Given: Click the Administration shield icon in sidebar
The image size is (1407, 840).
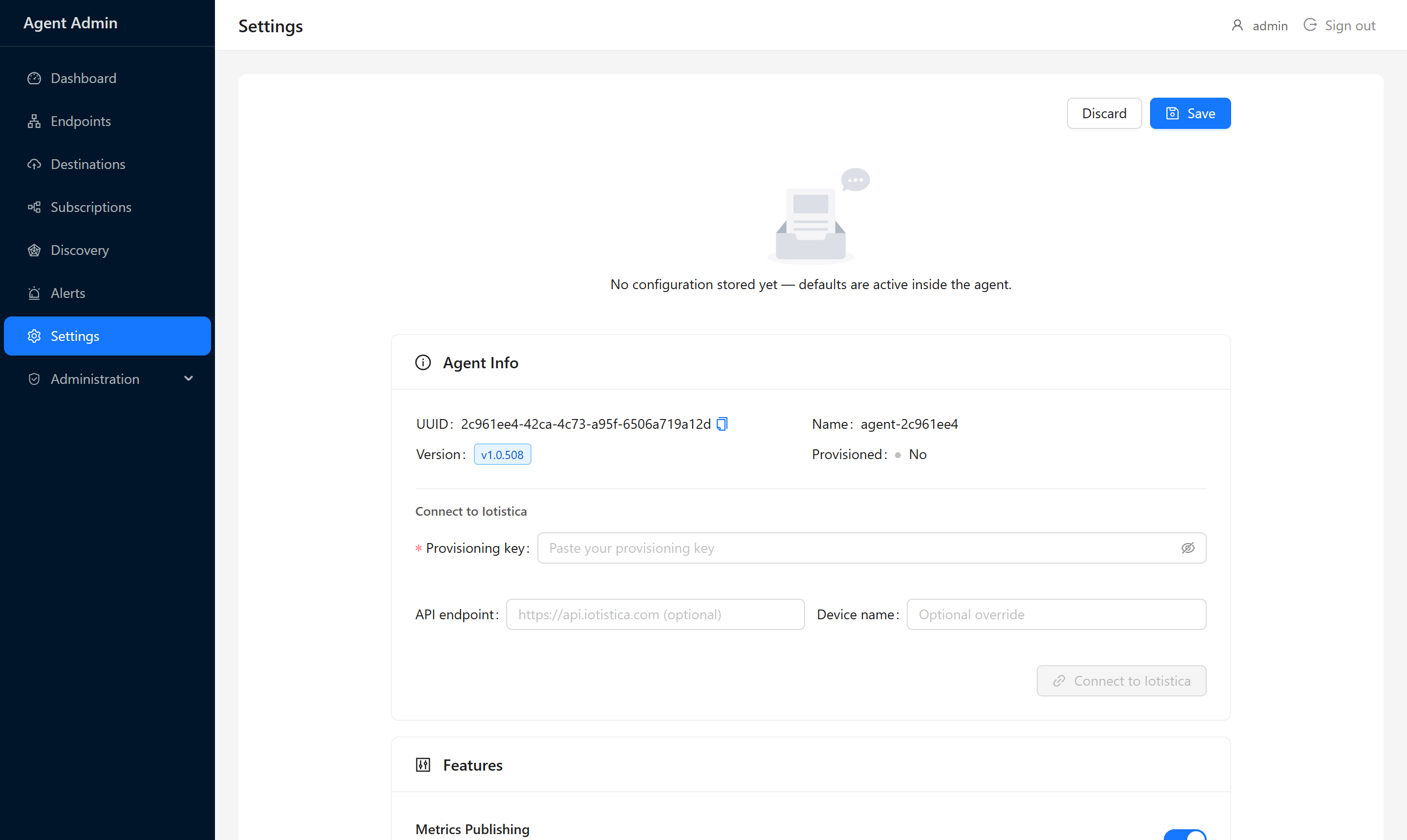Looking at the screenshot, I should click(x=34, y=379).
